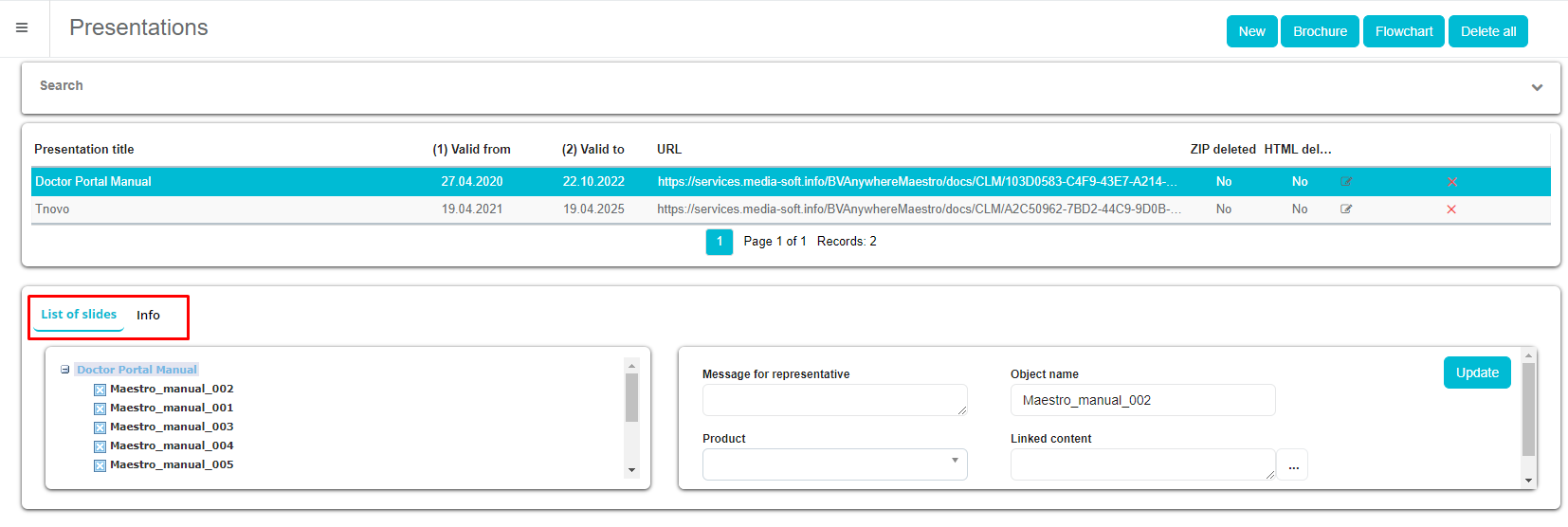Viewport: 1568px width, 527px height.
Task: Focus the Message for representative field
Action: tap(834, 400)
